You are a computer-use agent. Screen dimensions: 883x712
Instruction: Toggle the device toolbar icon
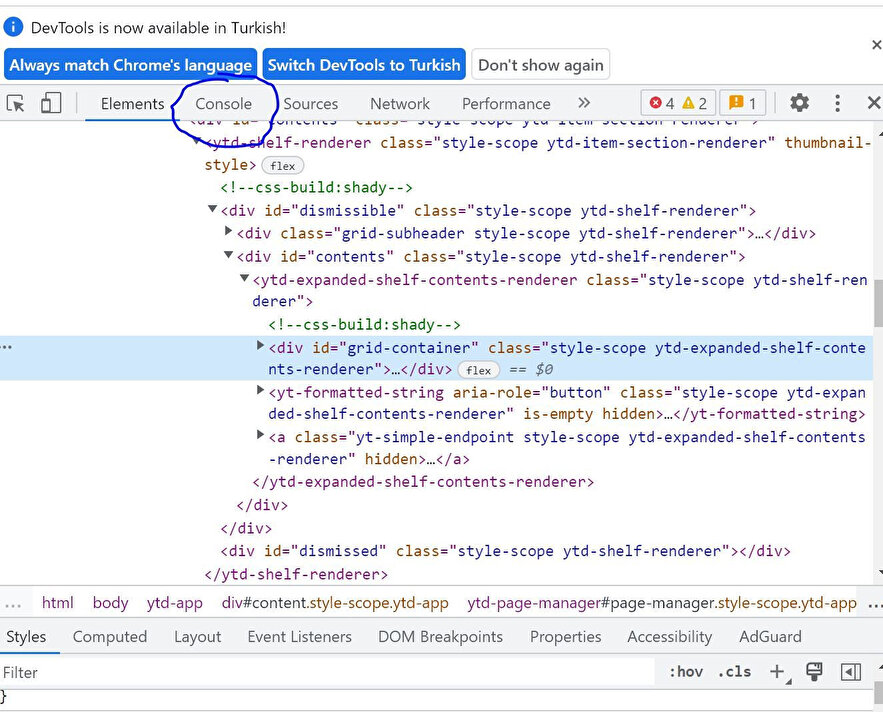50,103
